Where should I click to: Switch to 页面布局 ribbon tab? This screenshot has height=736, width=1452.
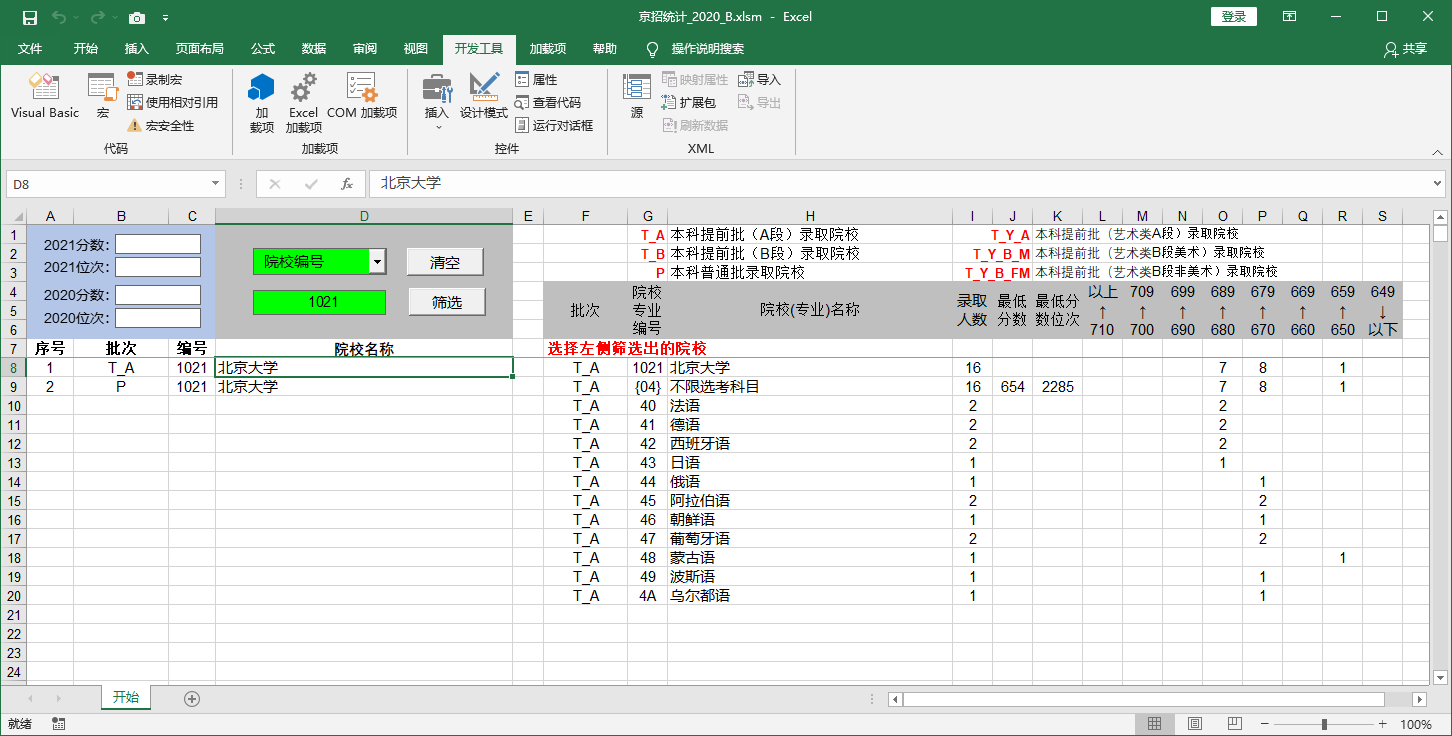tap(200, 48)
